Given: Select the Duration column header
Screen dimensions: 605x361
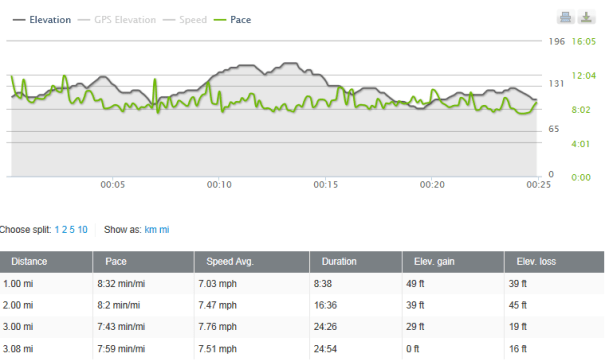Looking at the screenshot, I should coord(356,262).
